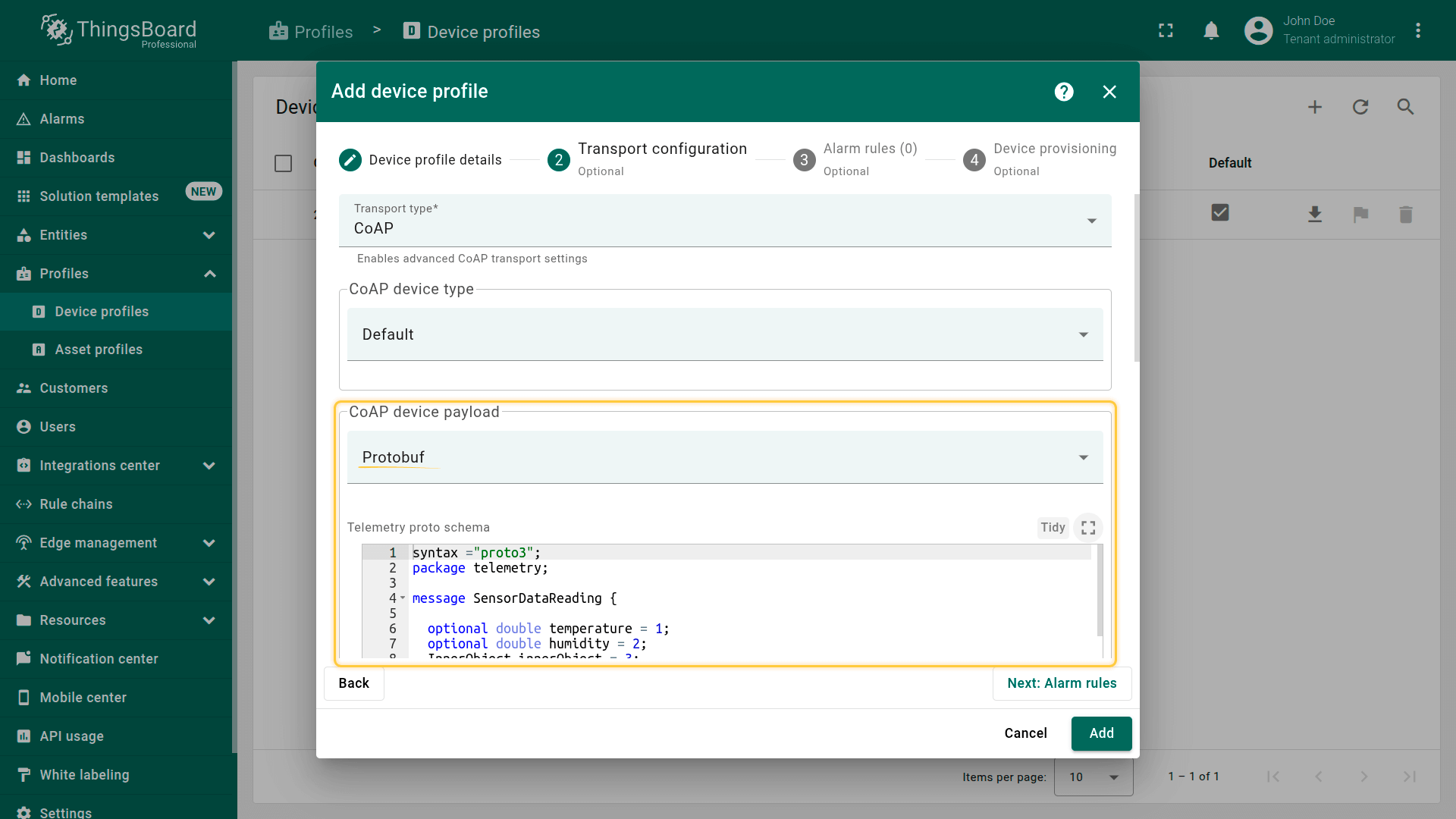
Task: Open the CoAP device type dropdown
Action: [724, 334]
